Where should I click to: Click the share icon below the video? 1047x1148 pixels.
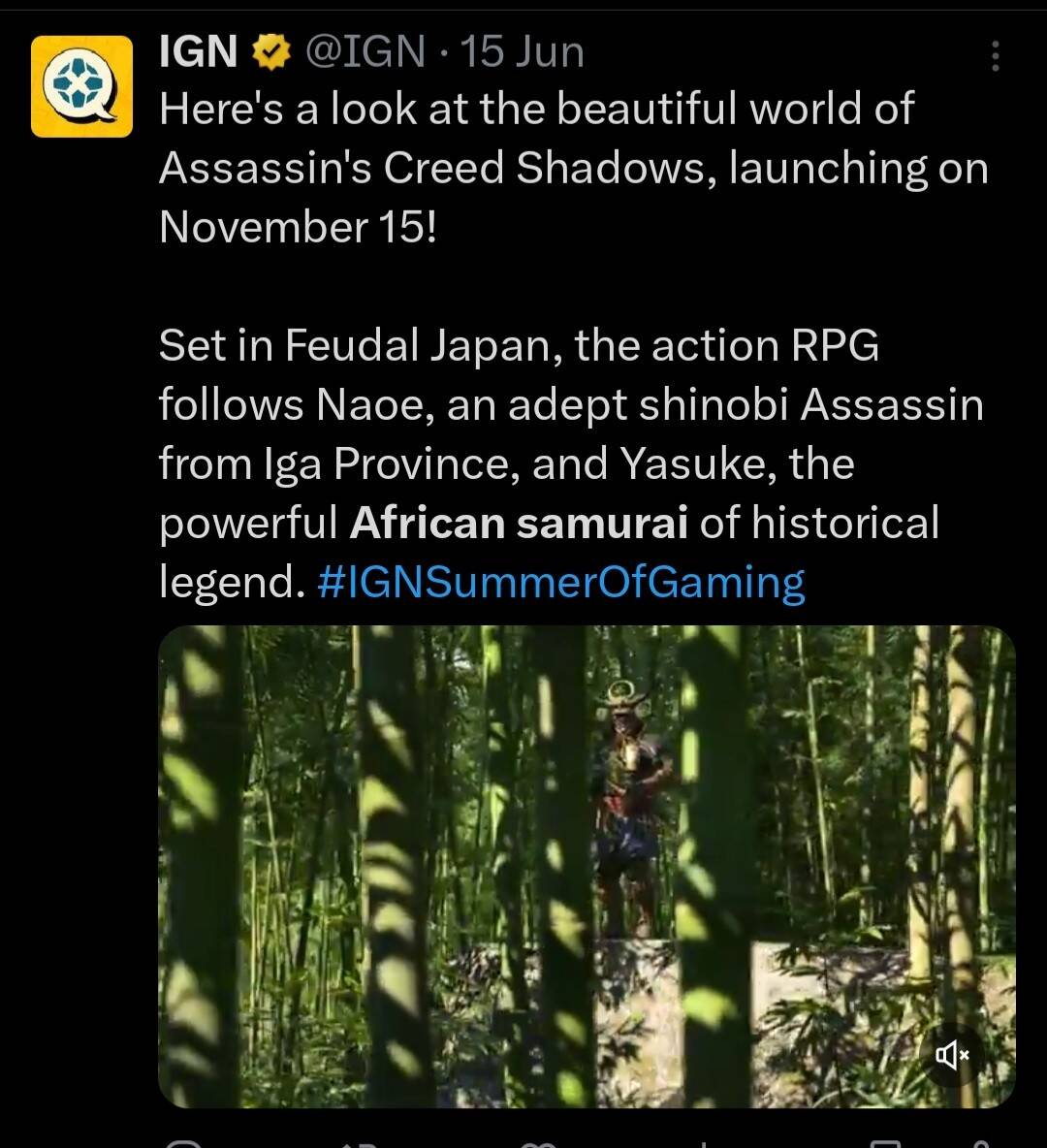981,1143
